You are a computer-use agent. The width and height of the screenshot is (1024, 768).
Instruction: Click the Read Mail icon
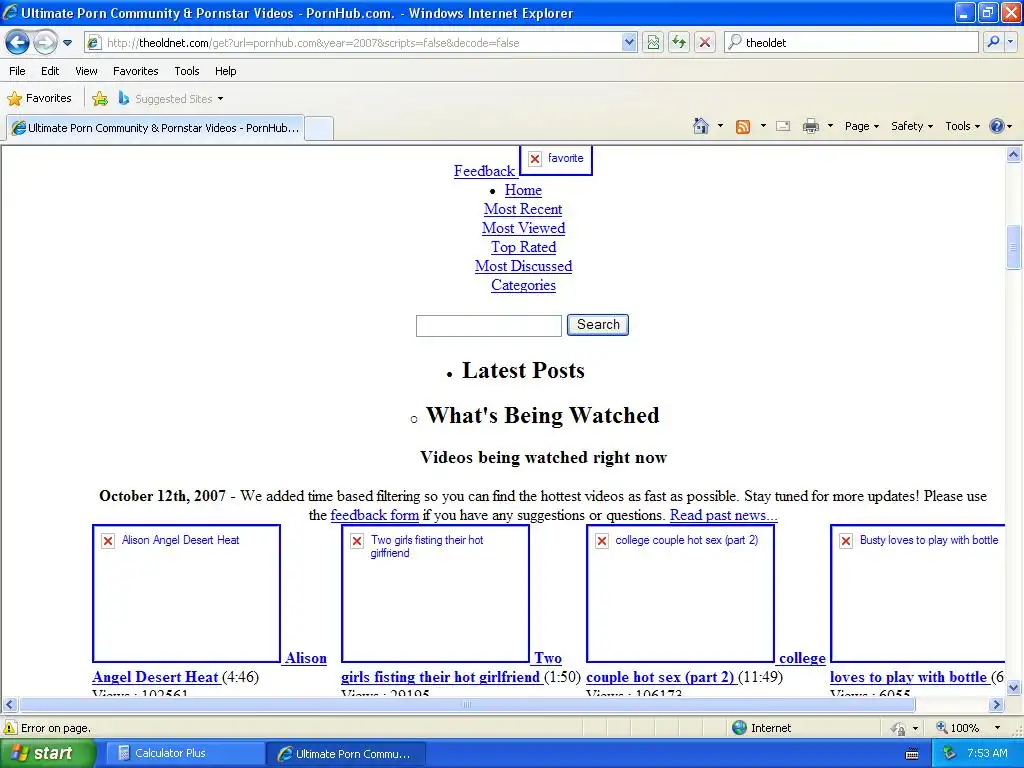click(783, 126)
